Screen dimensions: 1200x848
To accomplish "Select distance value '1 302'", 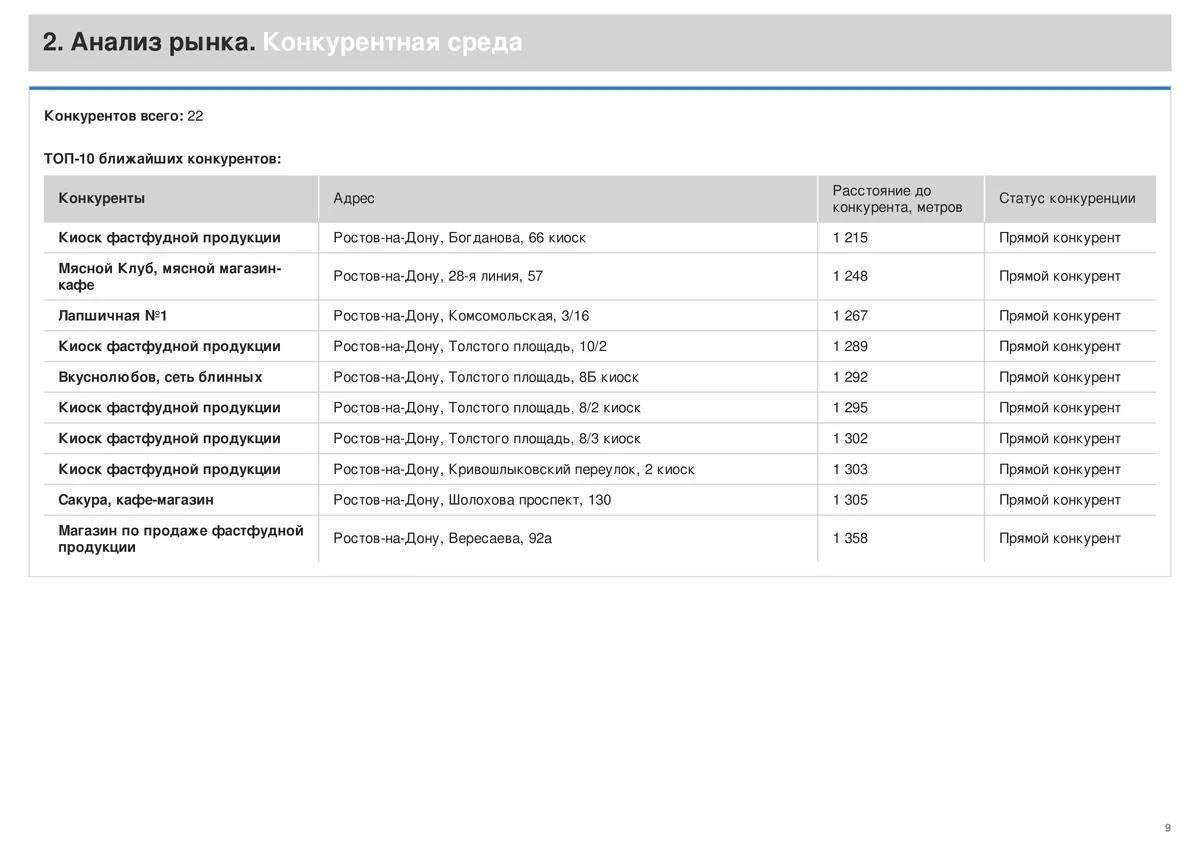I will pos(850,439).
